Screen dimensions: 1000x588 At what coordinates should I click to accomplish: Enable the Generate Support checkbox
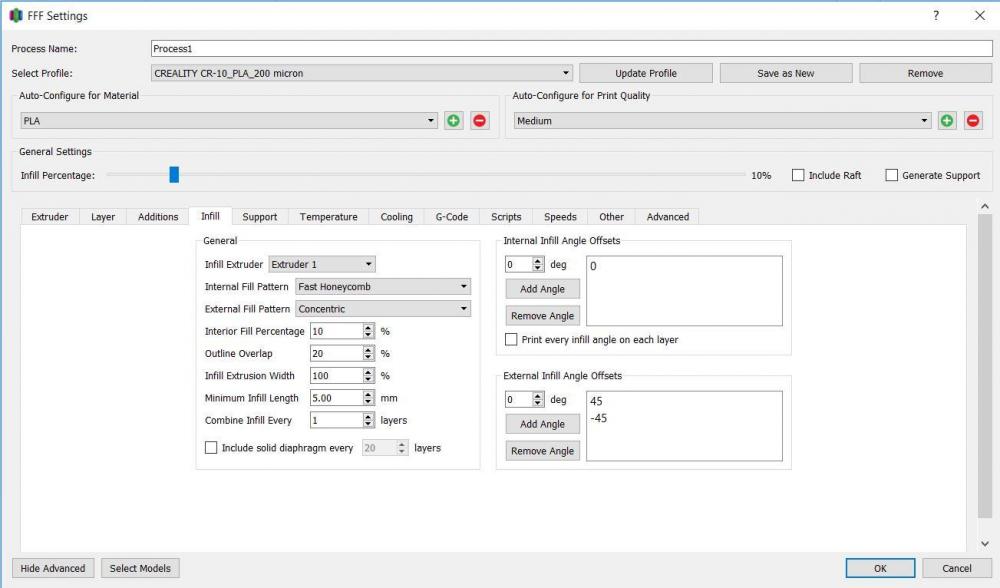[x=892, y=175]
